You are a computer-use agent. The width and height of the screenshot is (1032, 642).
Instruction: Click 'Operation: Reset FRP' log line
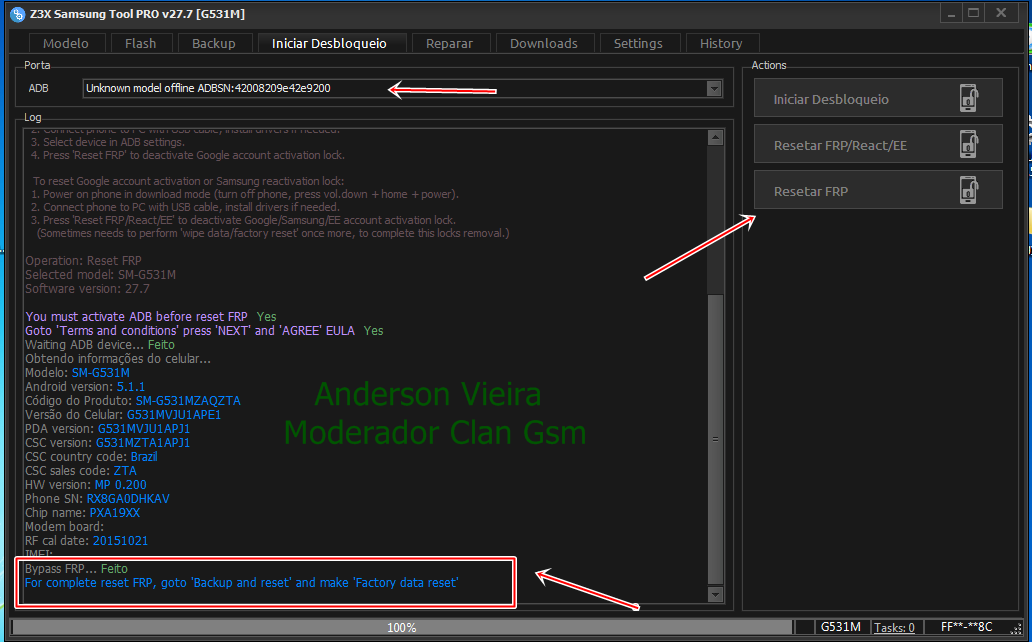pyautogui.click(x=84, y=261)
